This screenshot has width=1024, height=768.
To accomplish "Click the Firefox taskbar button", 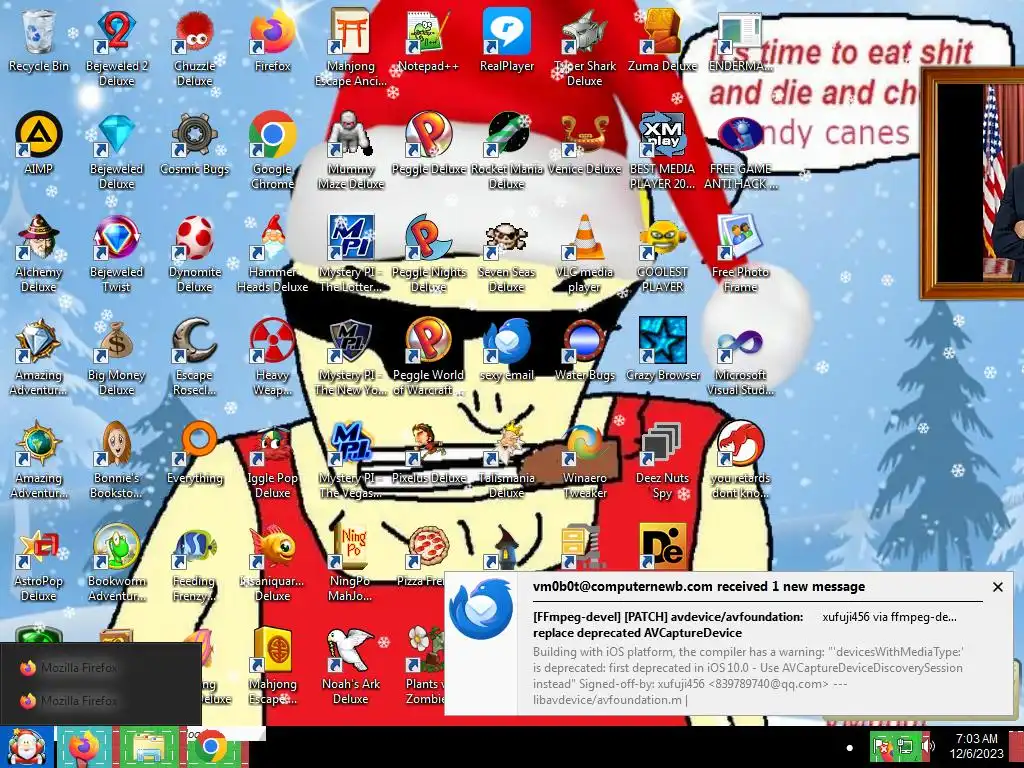I will click(85, 747).
